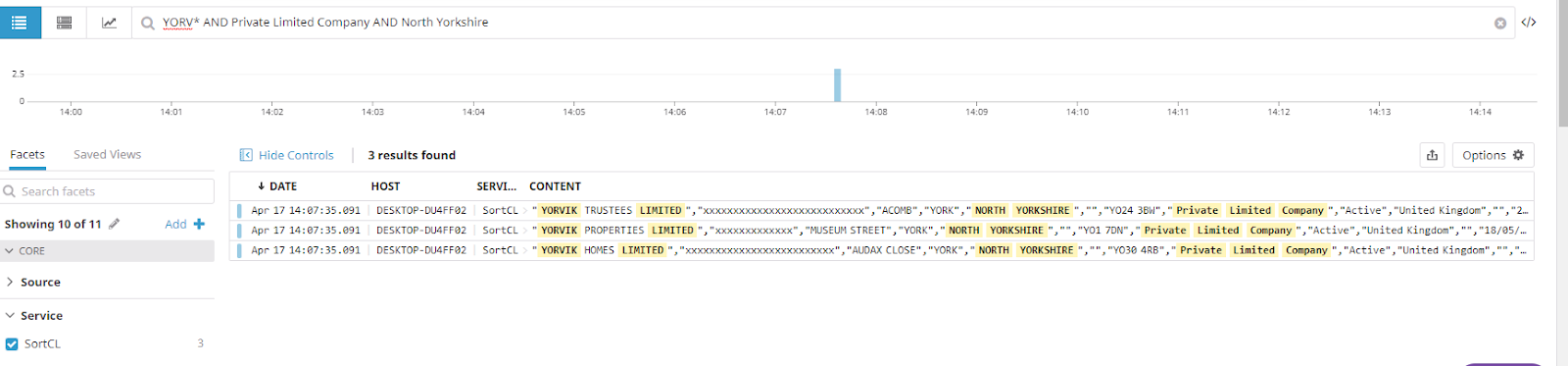This screenshot has width=1568, height=366.
Task: Open the Options settings button
Action: [x=1493, y=155]
